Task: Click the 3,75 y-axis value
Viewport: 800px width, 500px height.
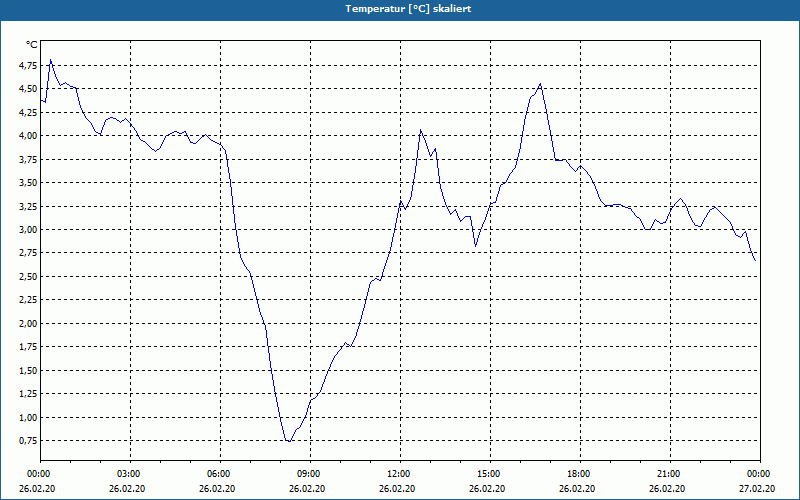Action: point(29,159)
